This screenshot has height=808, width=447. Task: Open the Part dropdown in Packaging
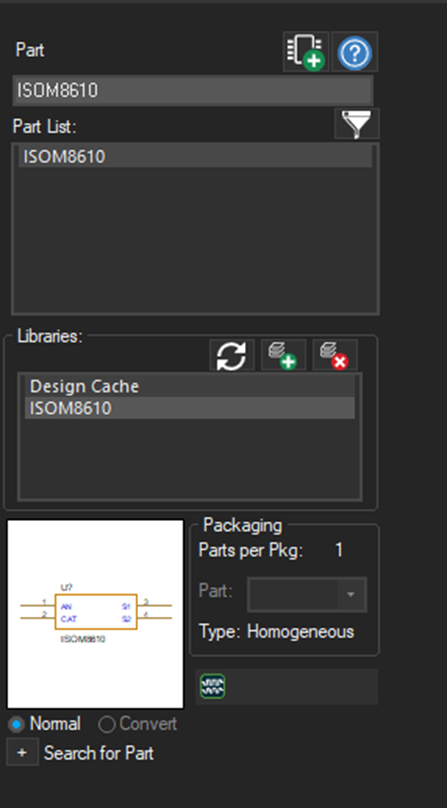307,595
